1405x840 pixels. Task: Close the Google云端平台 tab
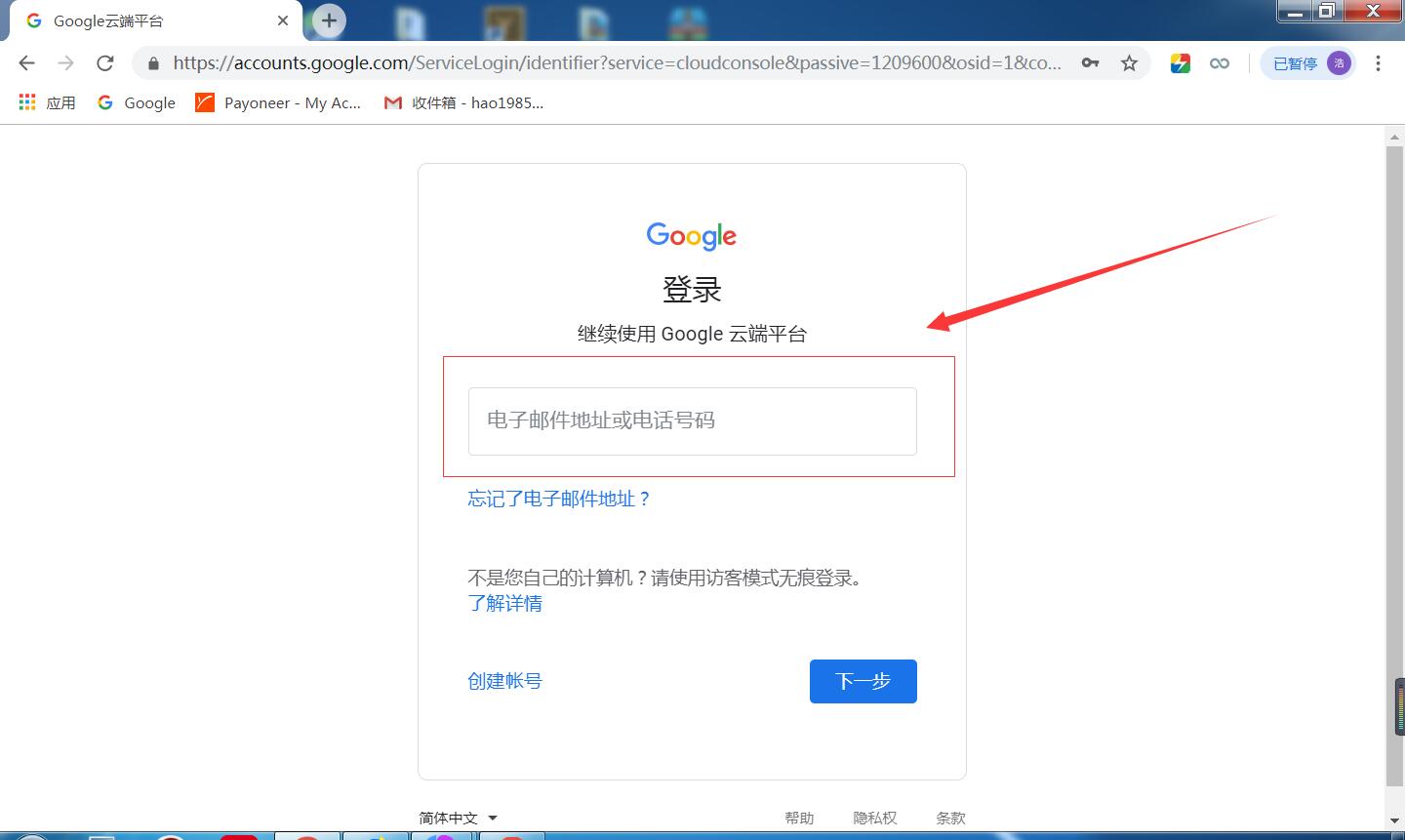(x=283, y=20)
